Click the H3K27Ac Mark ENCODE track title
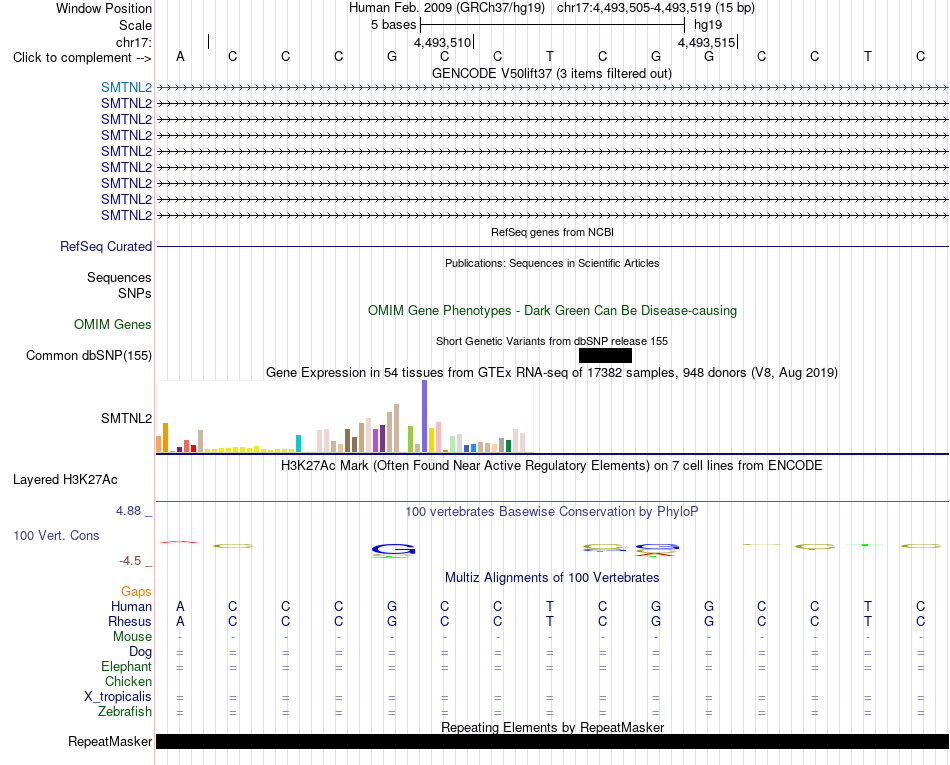The image size is (950, 765). pos(552,466)
